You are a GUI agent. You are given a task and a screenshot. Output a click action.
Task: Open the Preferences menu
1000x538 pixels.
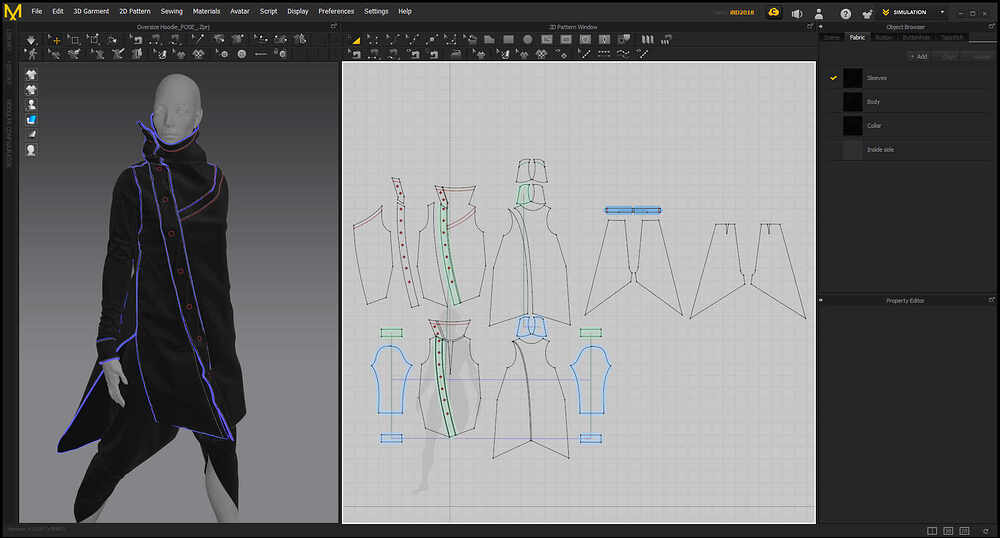pos(336,11)
